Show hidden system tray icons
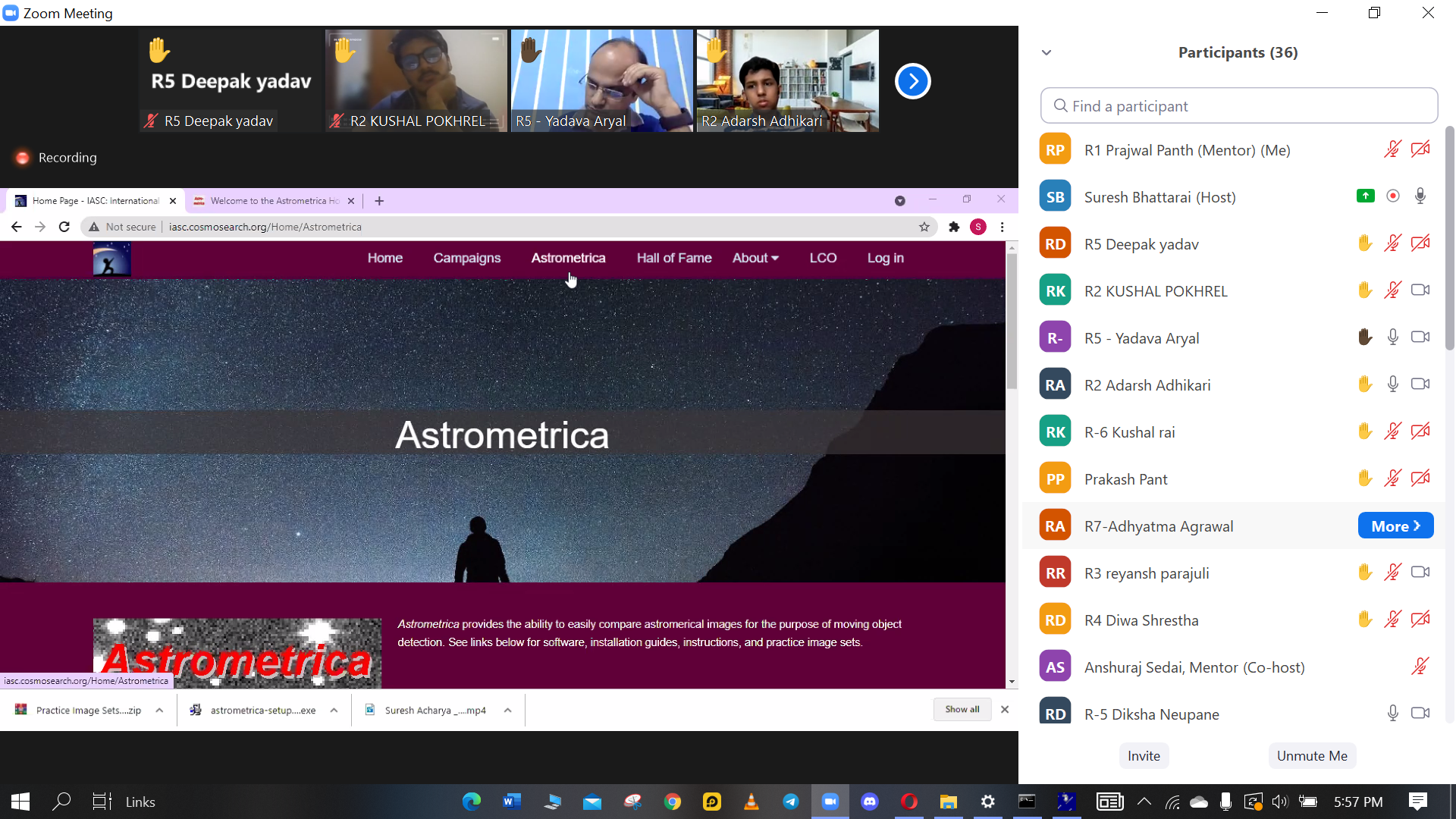This screenshot has width=1456, height=819. click(x=1144, y=802)
